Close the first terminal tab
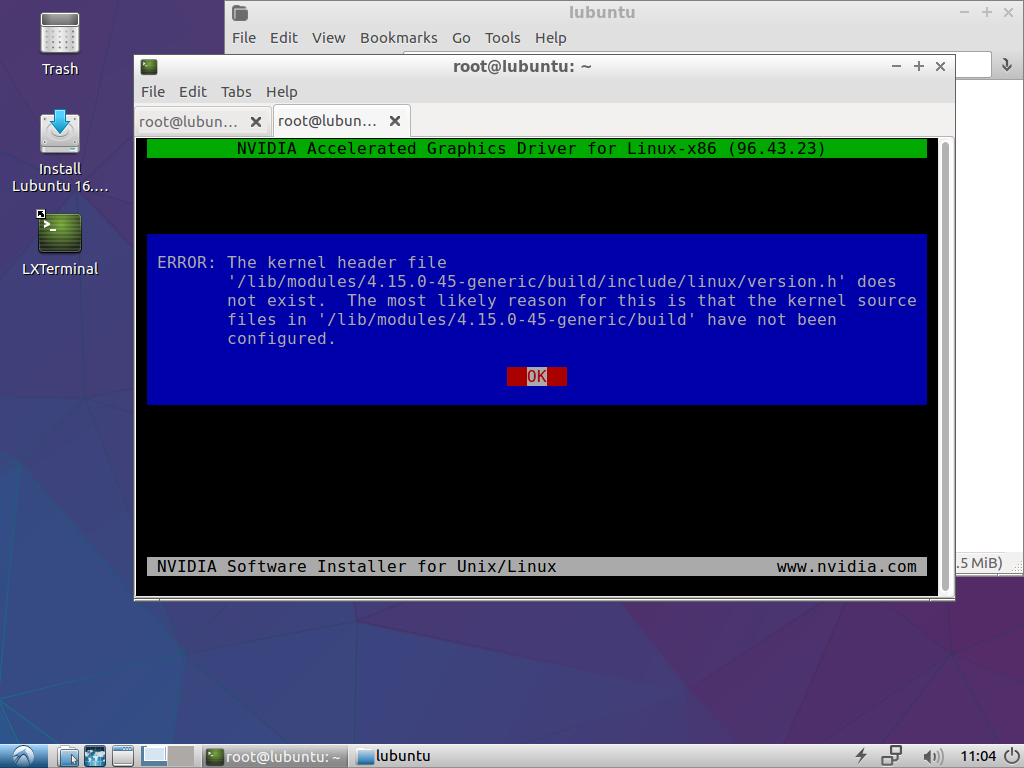This screenshot has height=768, width=1024. tap(256, 121)
